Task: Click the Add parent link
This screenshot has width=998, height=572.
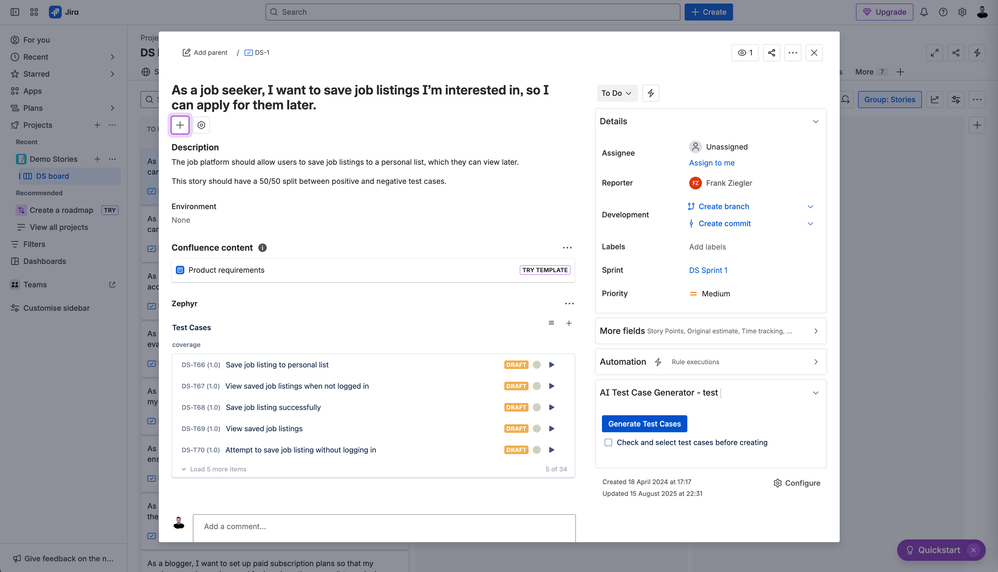Action: (205, 53)
